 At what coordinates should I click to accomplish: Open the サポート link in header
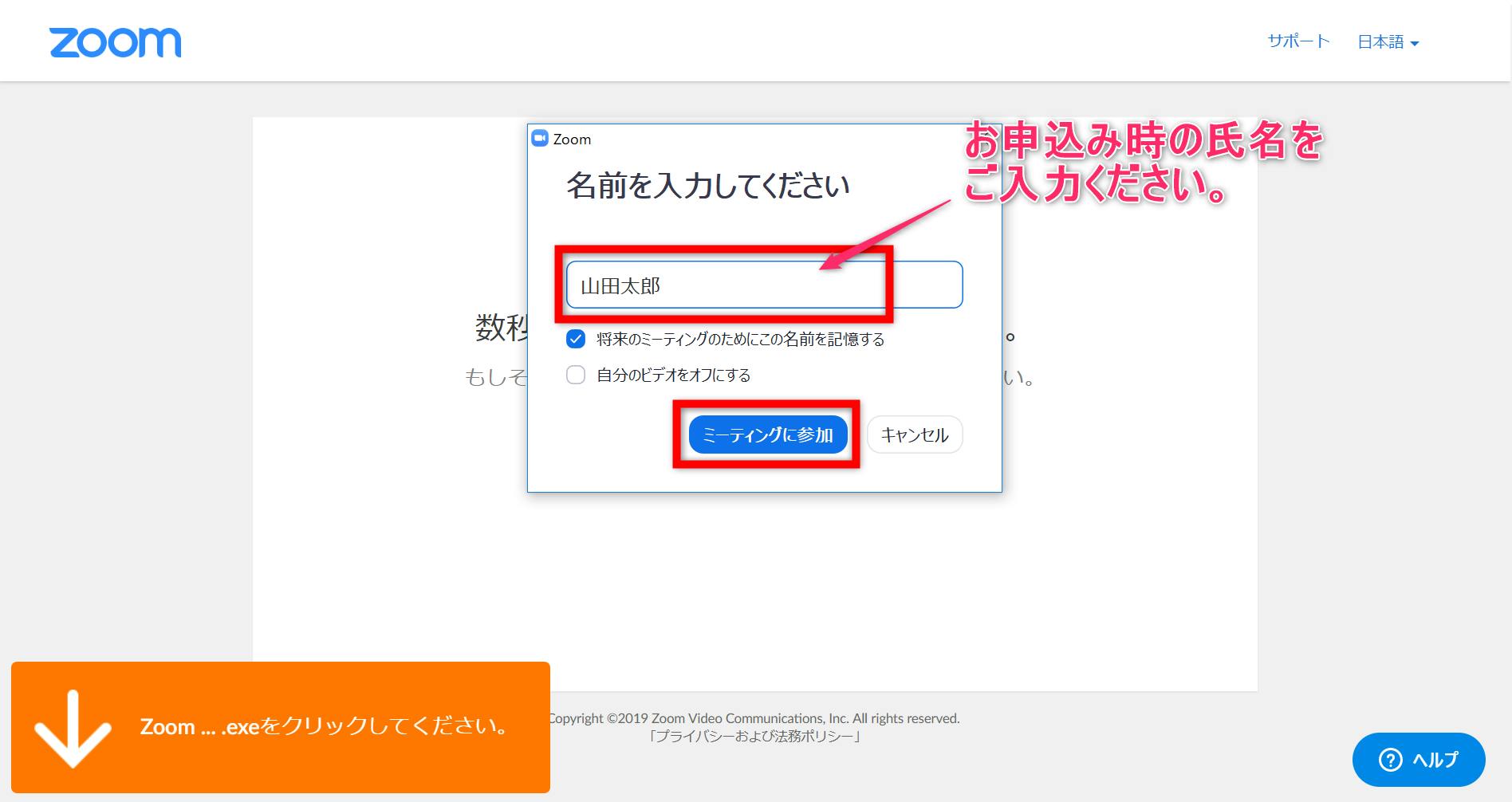tap(1298, 41)
